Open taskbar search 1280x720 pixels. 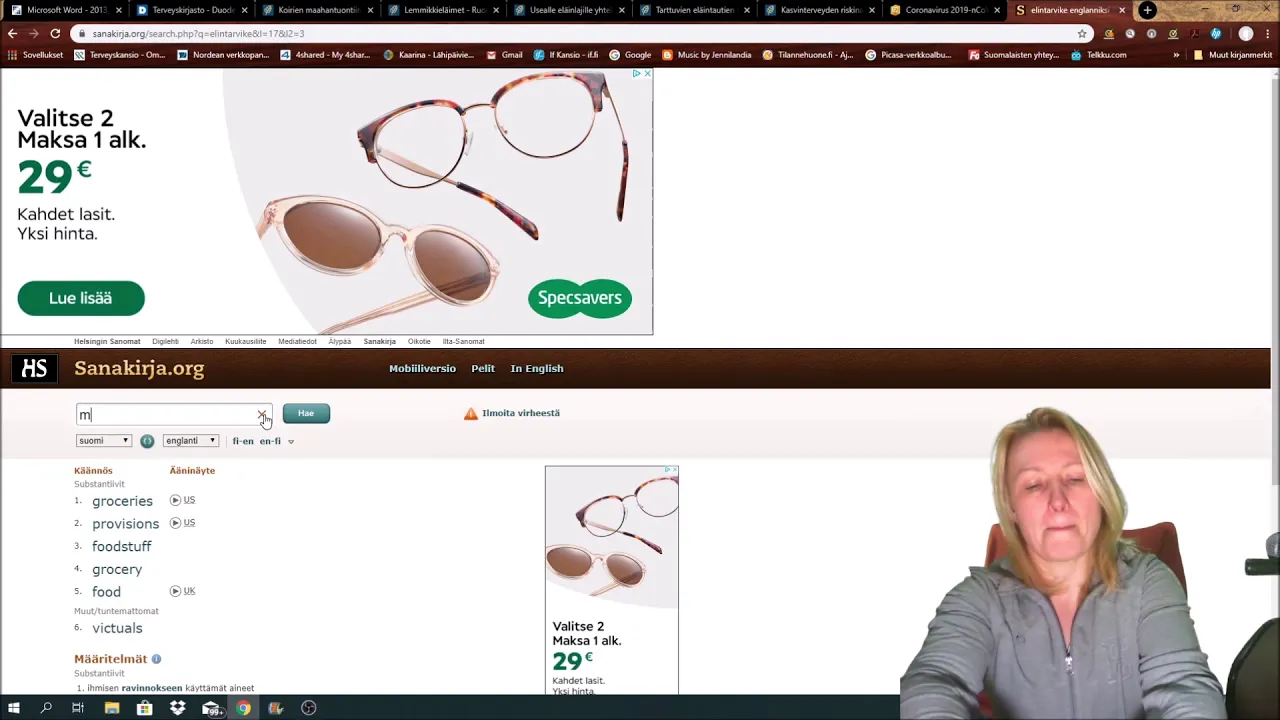[46, 708]
